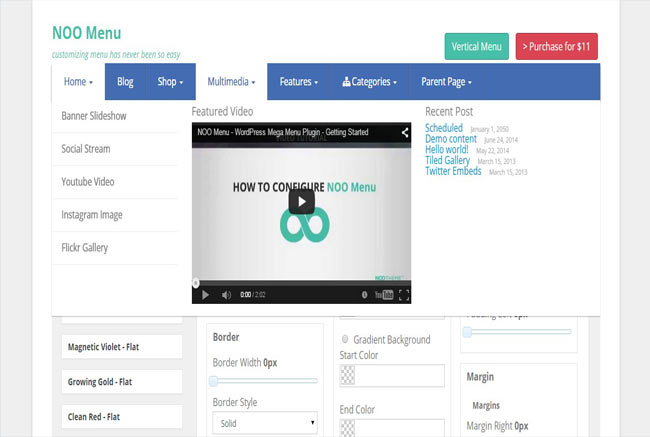Play the video using center play button

point(301,202)
